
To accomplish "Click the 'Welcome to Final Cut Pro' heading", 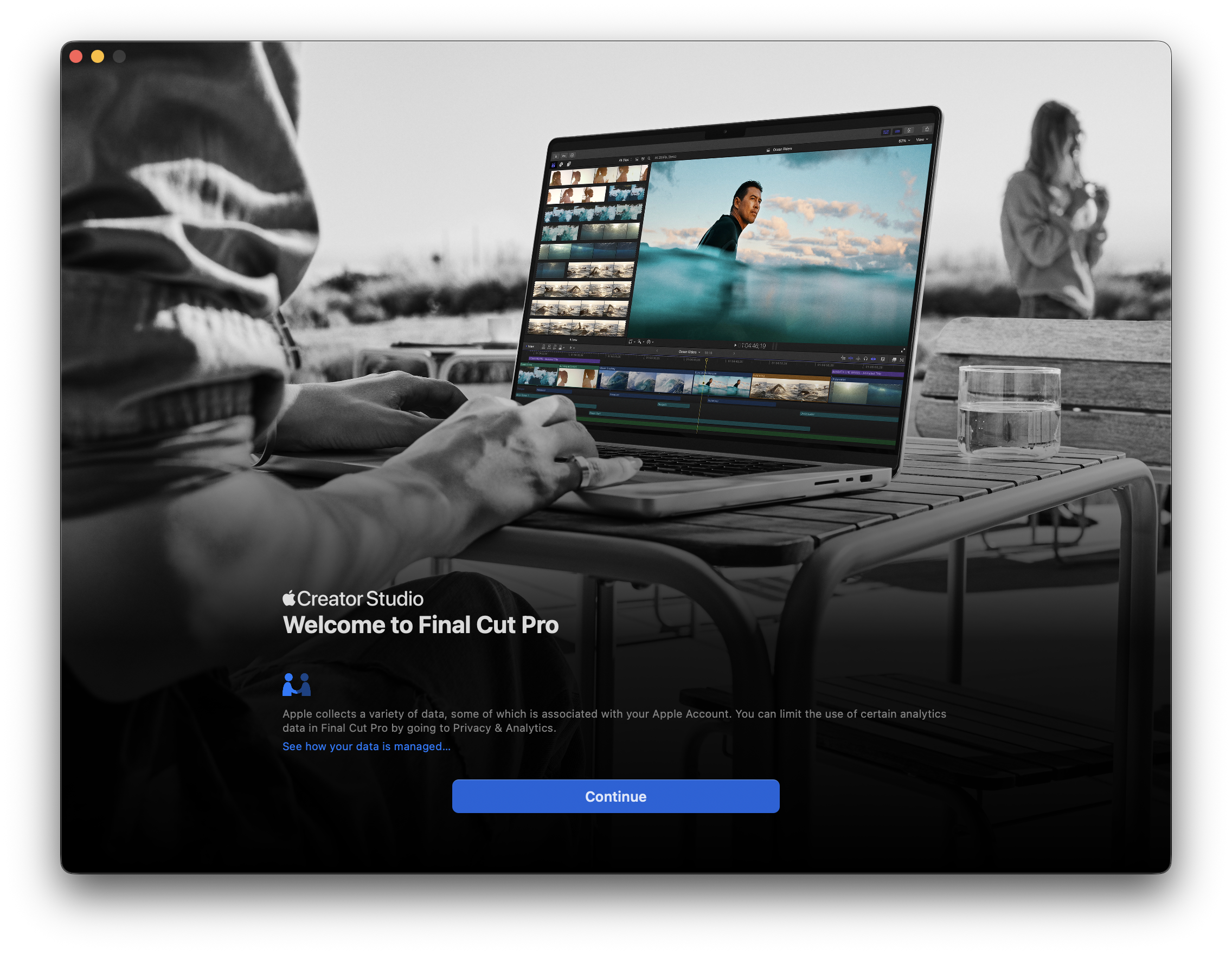I will (x=420, y=626).
